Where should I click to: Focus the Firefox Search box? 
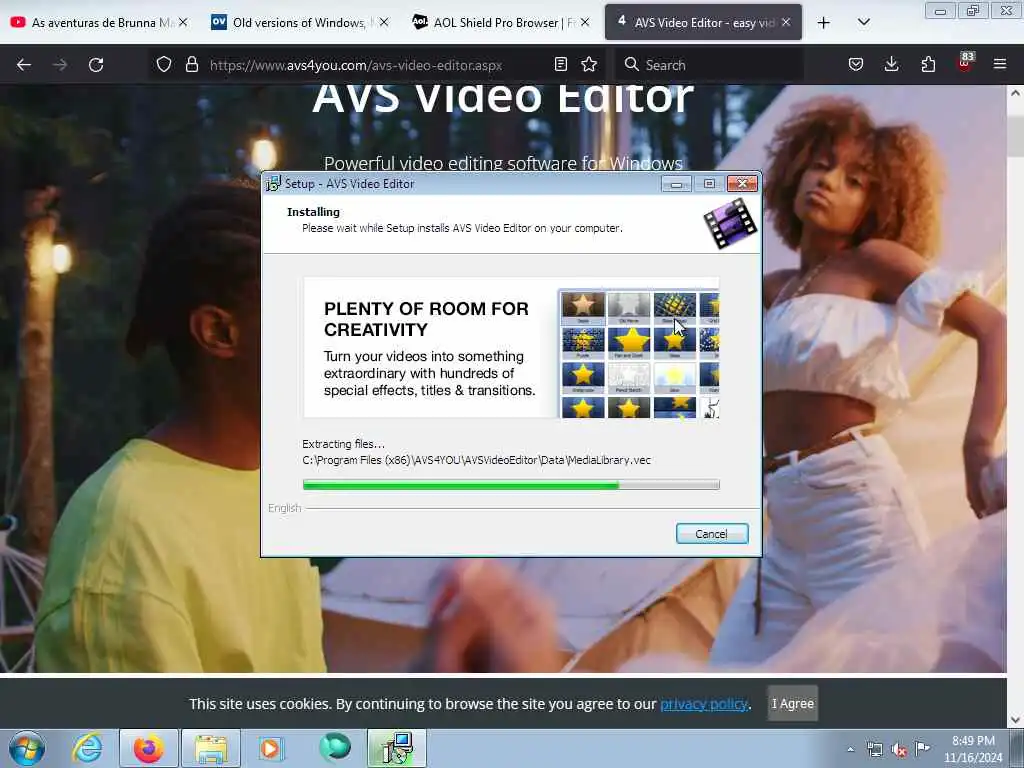point(711,65)
